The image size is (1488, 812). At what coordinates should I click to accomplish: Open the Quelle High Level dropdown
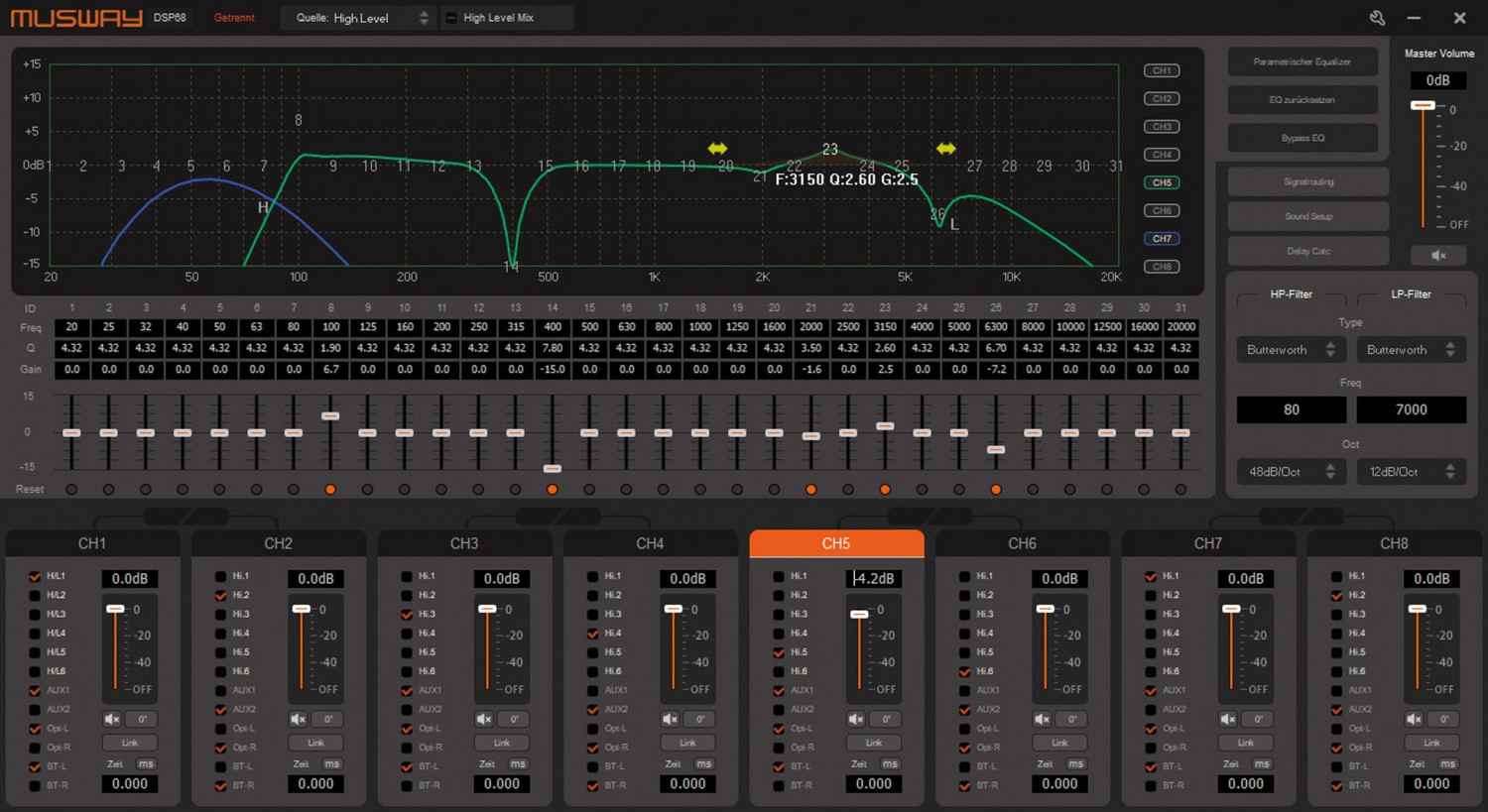click(357, 18)
